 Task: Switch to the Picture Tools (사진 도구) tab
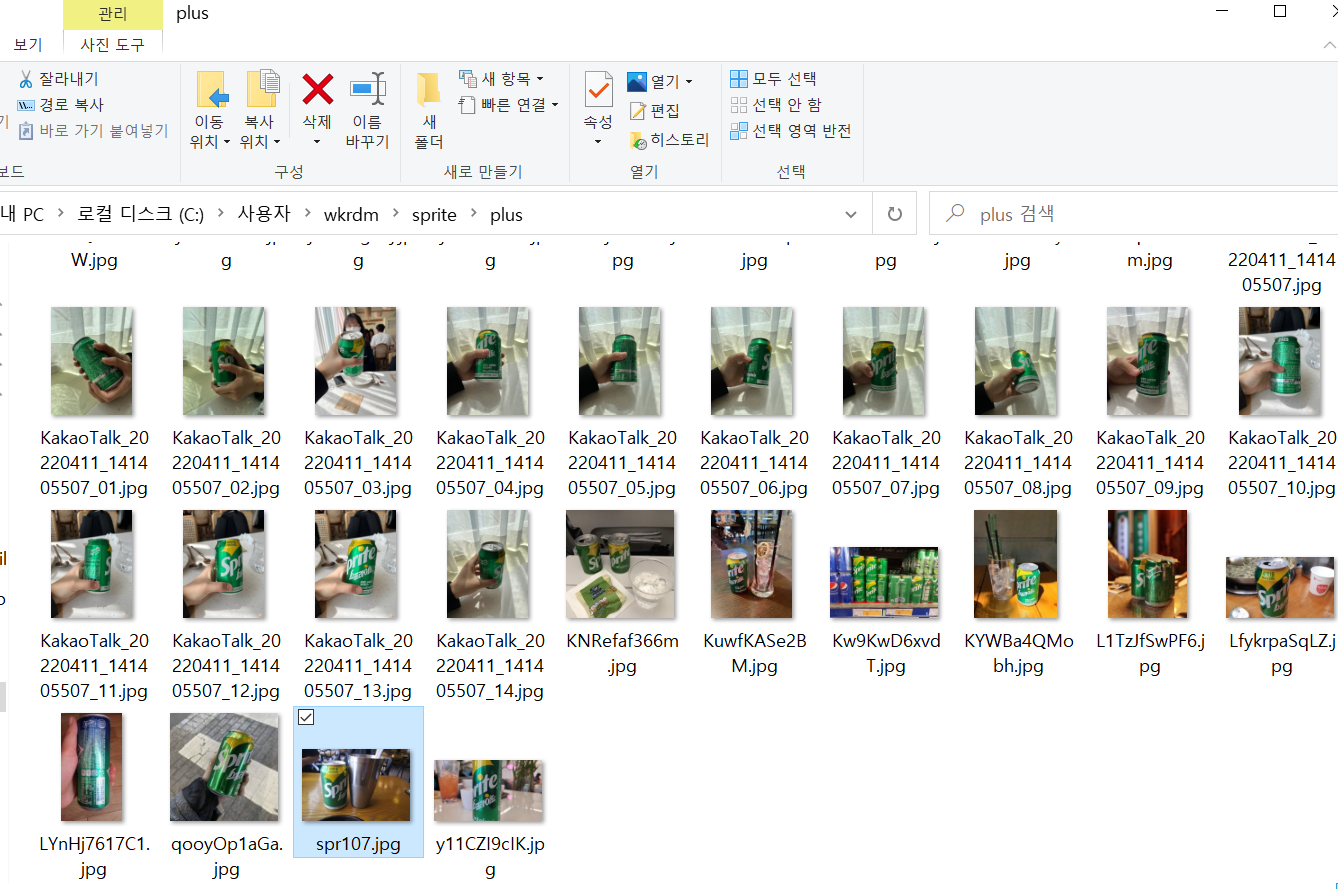pyautogui.click(x=112, y=45)
